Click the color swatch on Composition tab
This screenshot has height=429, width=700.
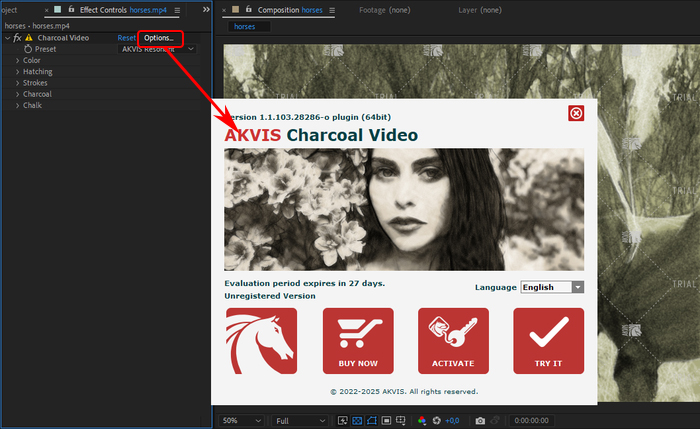[x=235, y=9]
